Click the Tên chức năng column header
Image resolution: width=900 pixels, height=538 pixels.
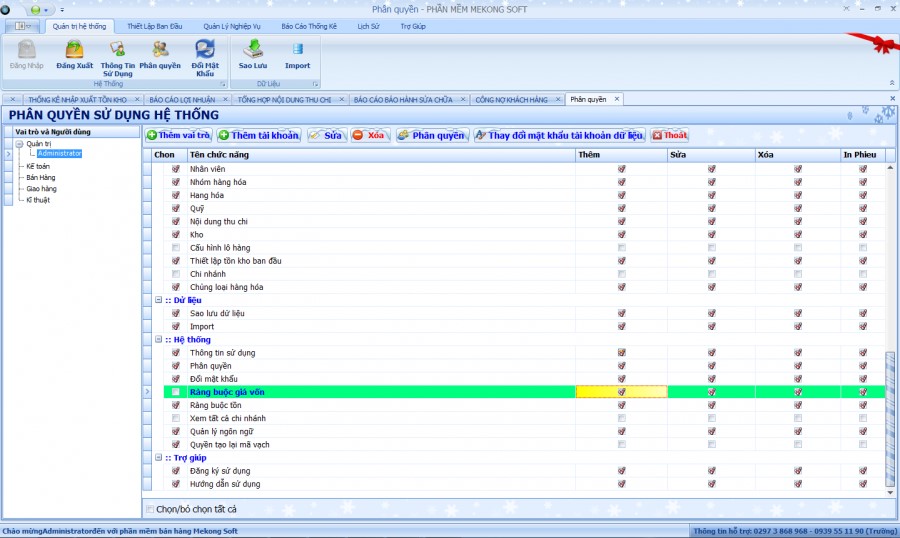(x=381, y=155)
